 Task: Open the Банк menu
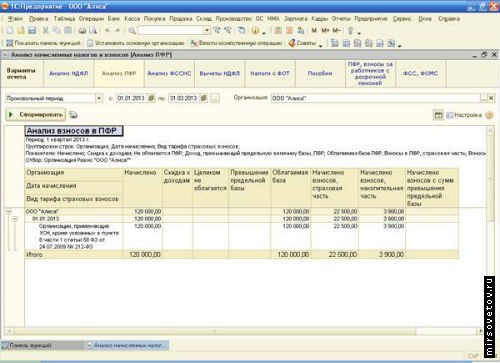pyautogui.click(x=114, y=19)
